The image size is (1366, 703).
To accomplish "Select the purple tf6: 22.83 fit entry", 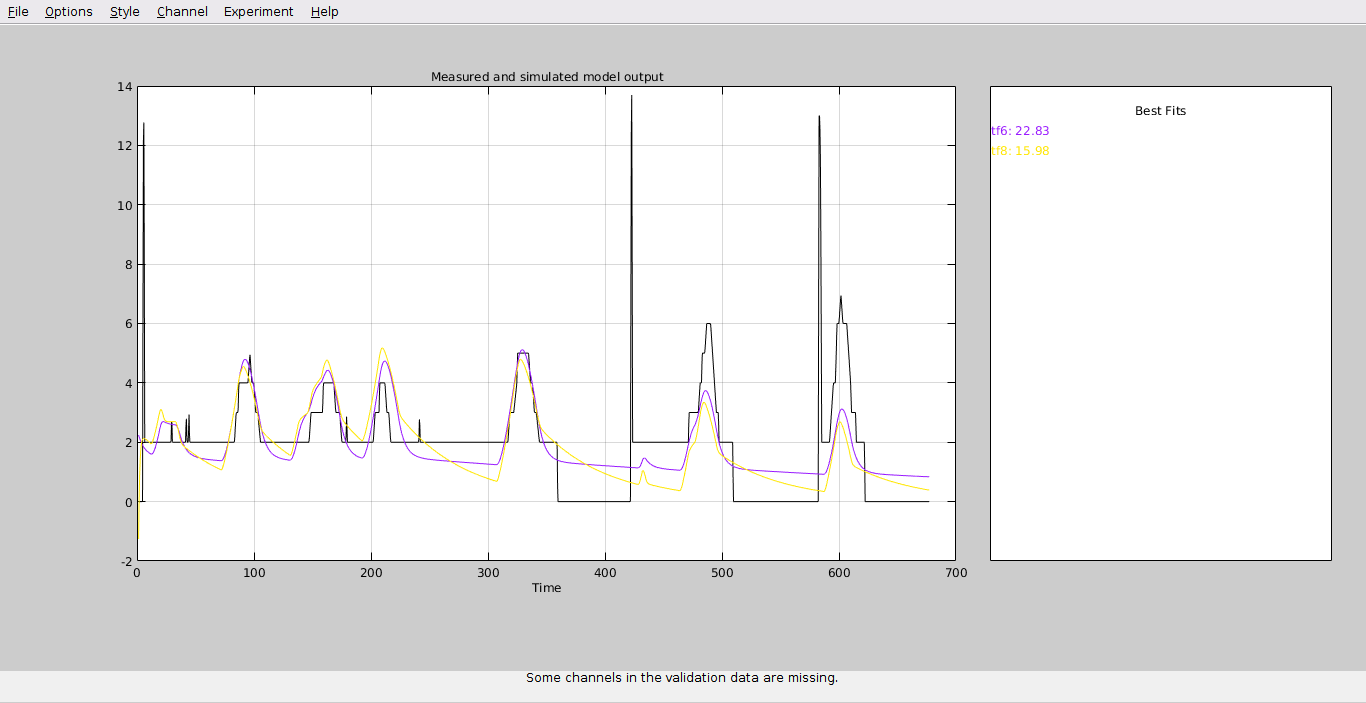I will pyautogui.click(x=1020, y=131).
